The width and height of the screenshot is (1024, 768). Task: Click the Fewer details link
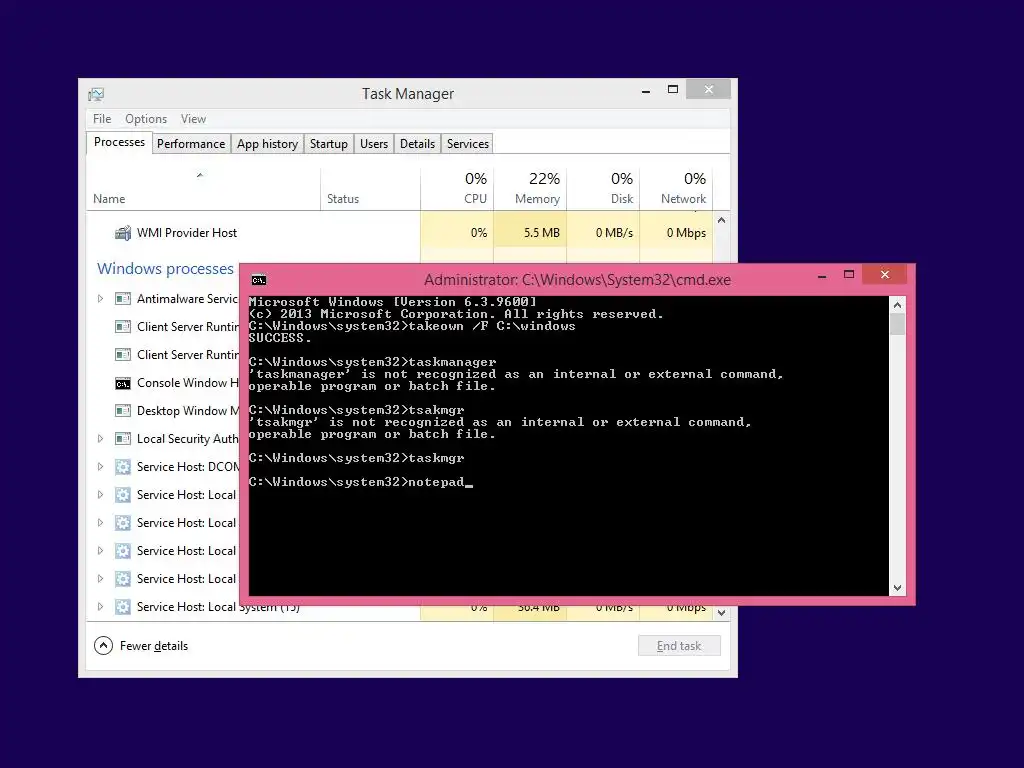(x=153, y=646)
